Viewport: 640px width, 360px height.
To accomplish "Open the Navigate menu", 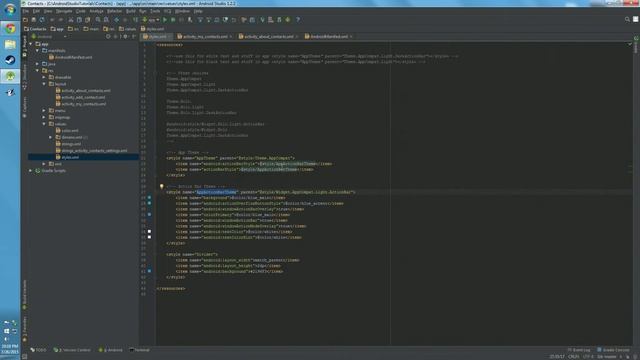I will pos(64,11).
